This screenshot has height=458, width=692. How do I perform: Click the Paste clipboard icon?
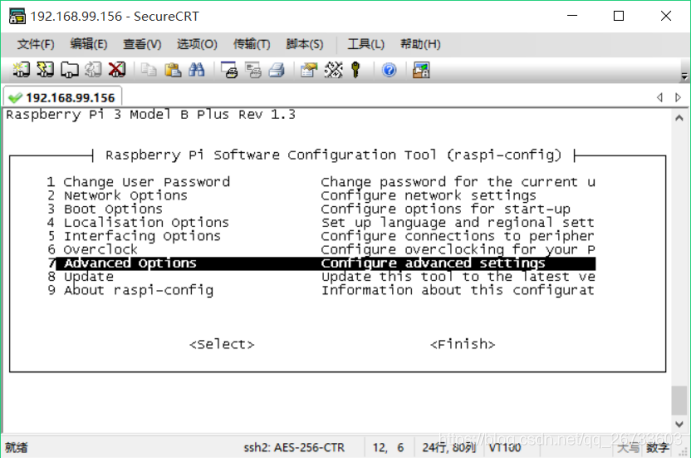click(173, 70)
